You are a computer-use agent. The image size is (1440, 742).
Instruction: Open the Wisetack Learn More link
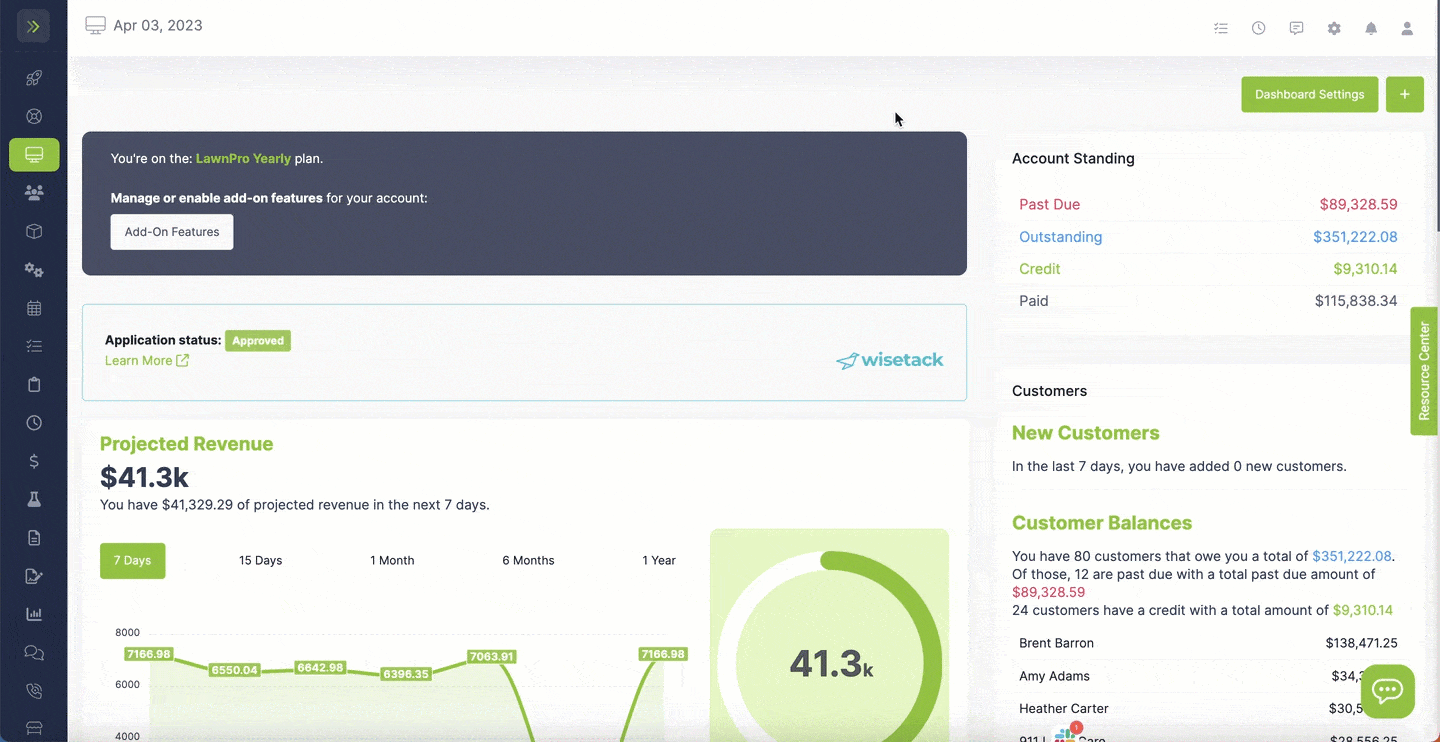[x=147, y=361]
